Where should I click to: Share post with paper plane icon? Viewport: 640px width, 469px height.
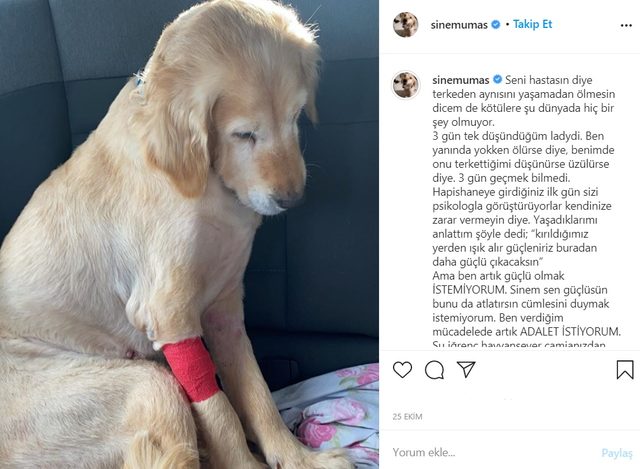(466, 369)
